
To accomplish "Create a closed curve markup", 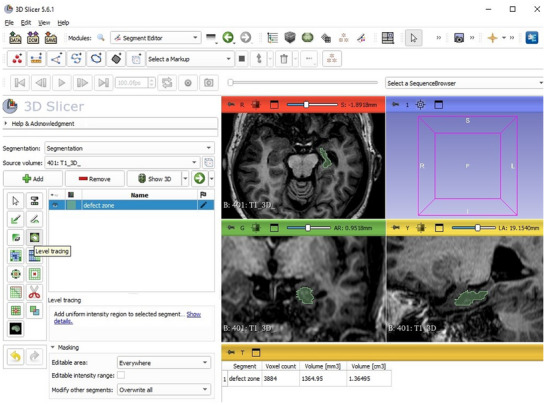I will tap(96, 59).
